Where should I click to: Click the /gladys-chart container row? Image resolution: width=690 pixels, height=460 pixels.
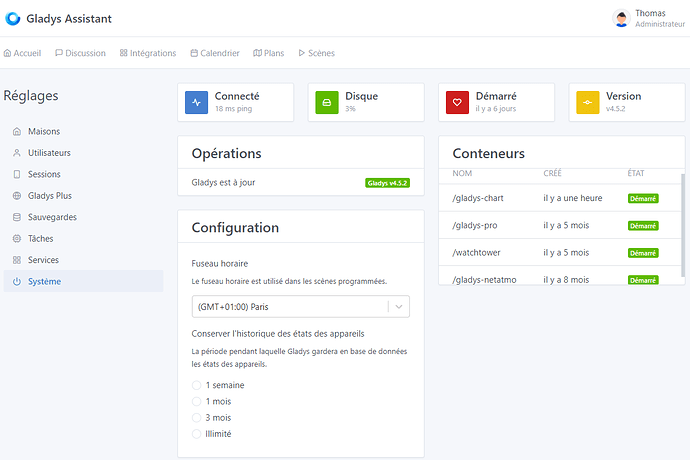560,198
